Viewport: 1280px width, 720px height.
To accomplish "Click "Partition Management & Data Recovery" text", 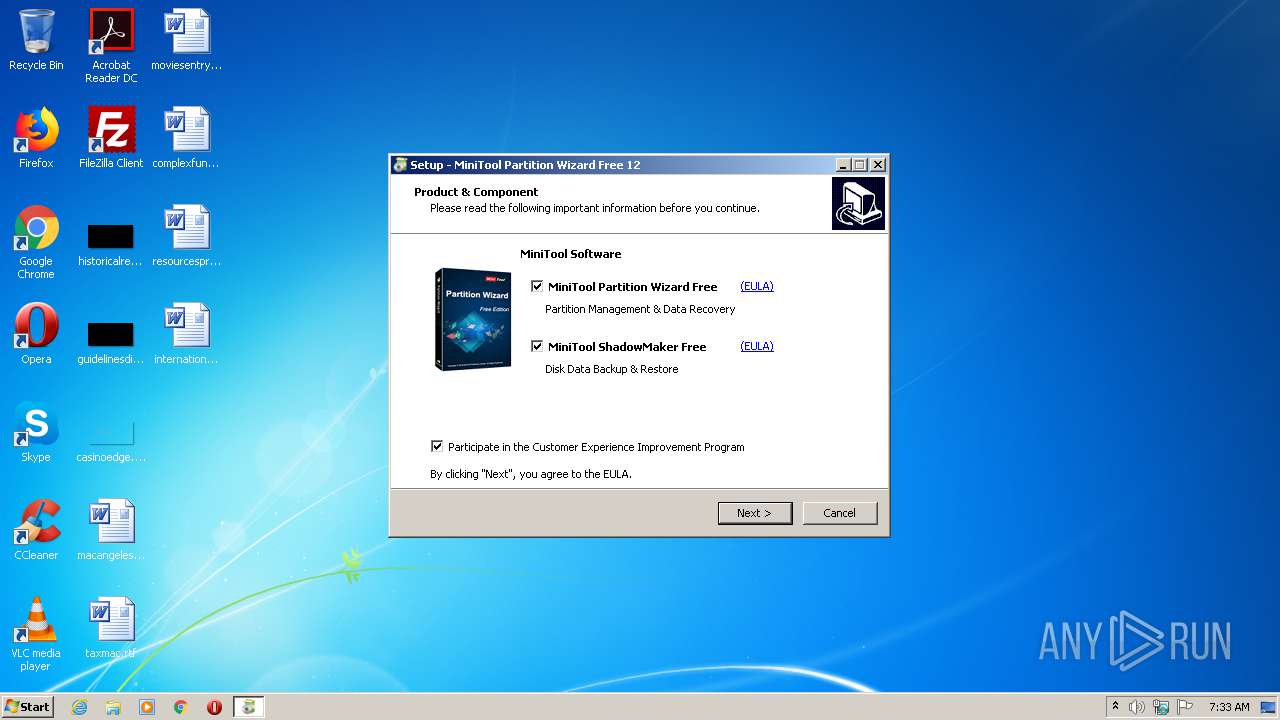I will [x=640, y=309].
